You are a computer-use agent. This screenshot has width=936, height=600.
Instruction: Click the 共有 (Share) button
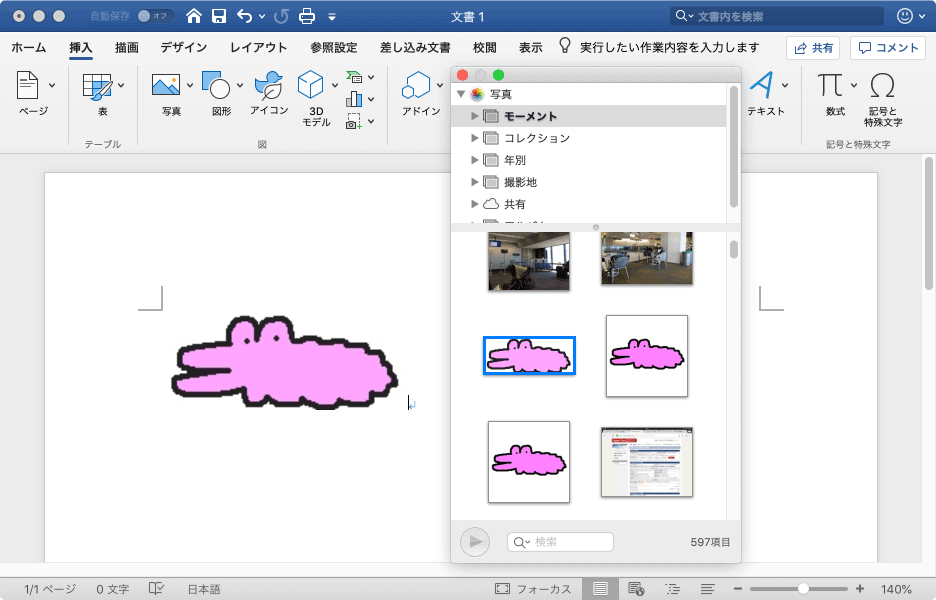pyautogui.click(x=812, y=47)
